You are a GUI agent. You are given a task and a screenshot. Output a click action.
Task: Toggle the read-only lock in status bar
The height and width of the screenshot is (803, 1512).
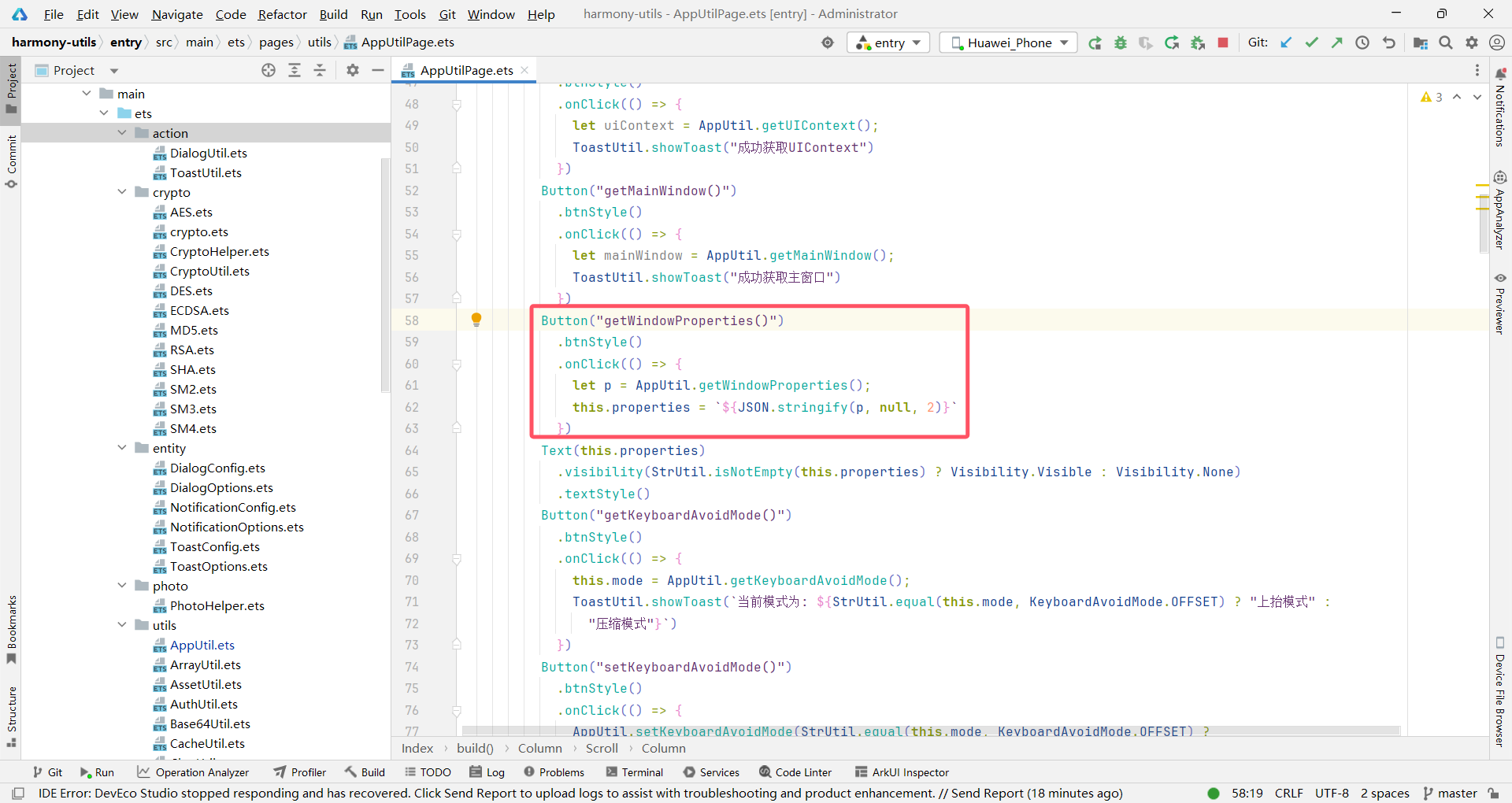click(1493, 794)
